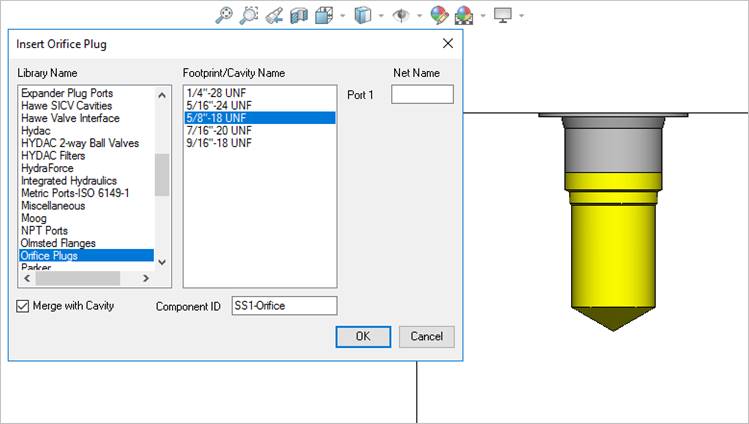Select Olmsted Flanges library
The height and width of the screenshot is (424, 749).
coord(58,243)
